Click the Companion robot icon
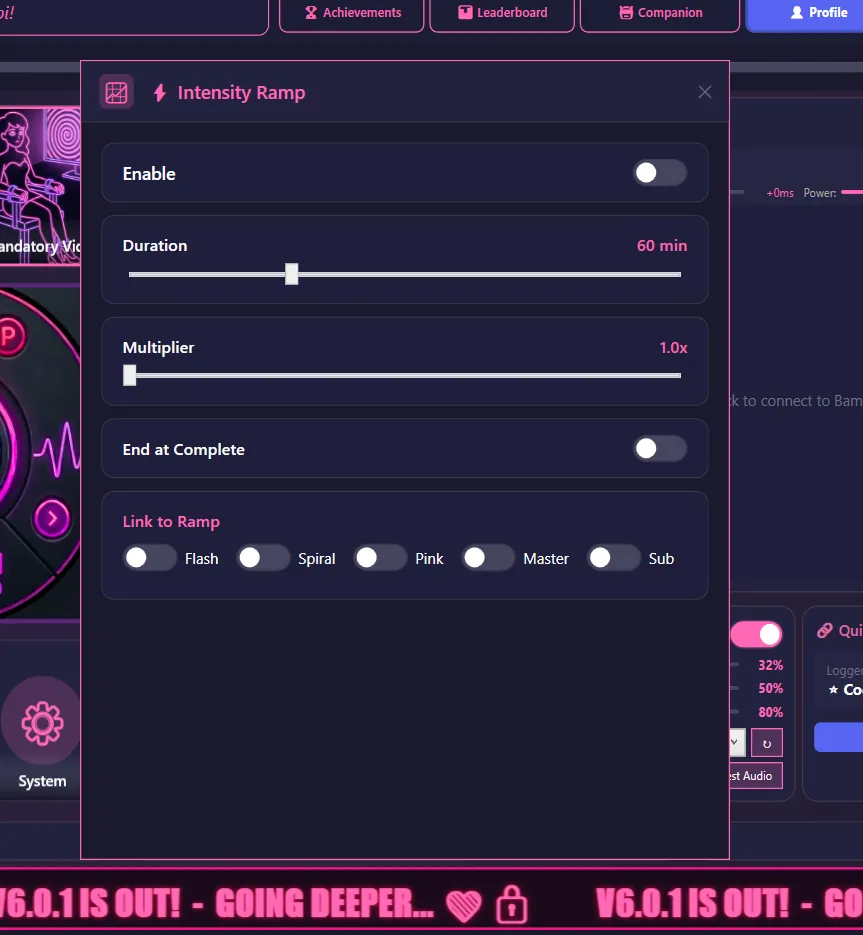 click(626, 13)
